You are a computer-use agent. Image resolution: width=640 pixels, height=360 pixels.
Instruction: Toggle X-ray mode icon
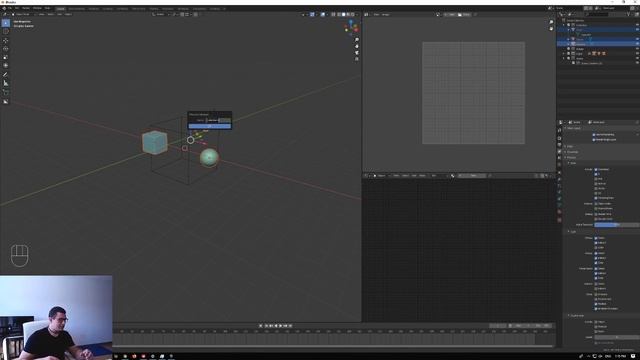[x=333, y=14]
